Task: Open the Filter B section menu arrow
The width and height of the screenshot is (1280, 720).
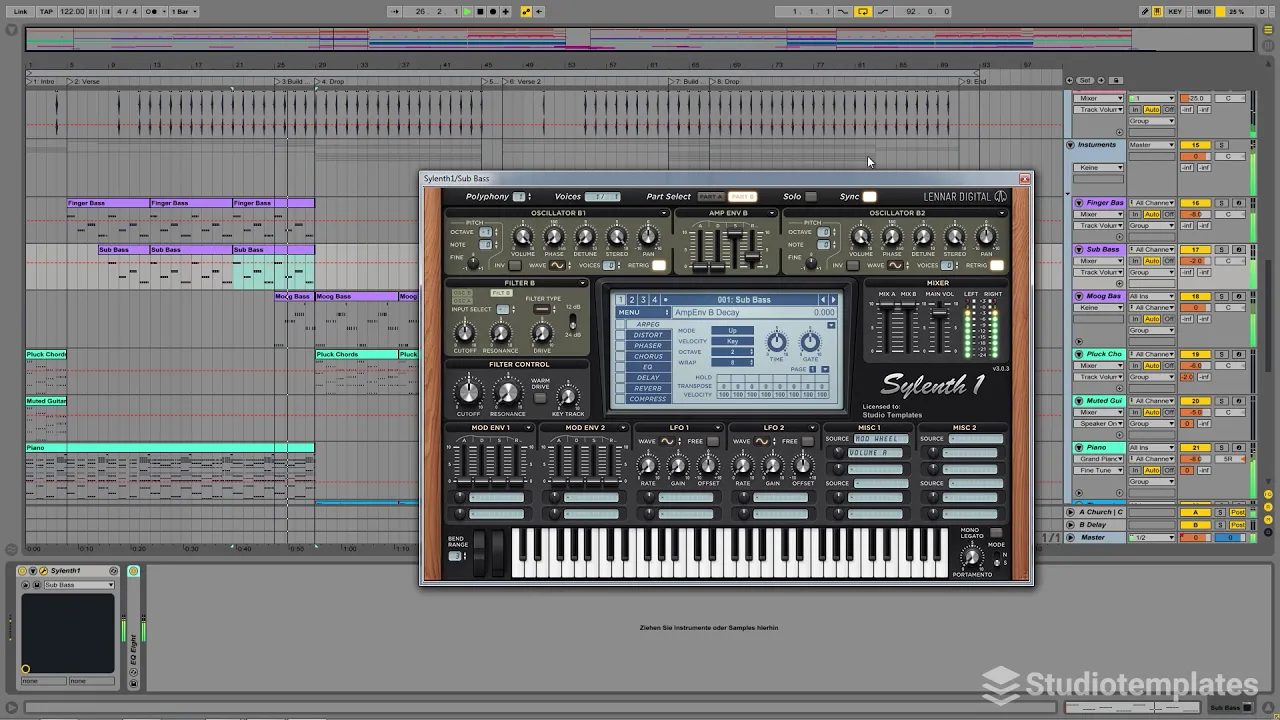Action: click(x=583, y=283)
